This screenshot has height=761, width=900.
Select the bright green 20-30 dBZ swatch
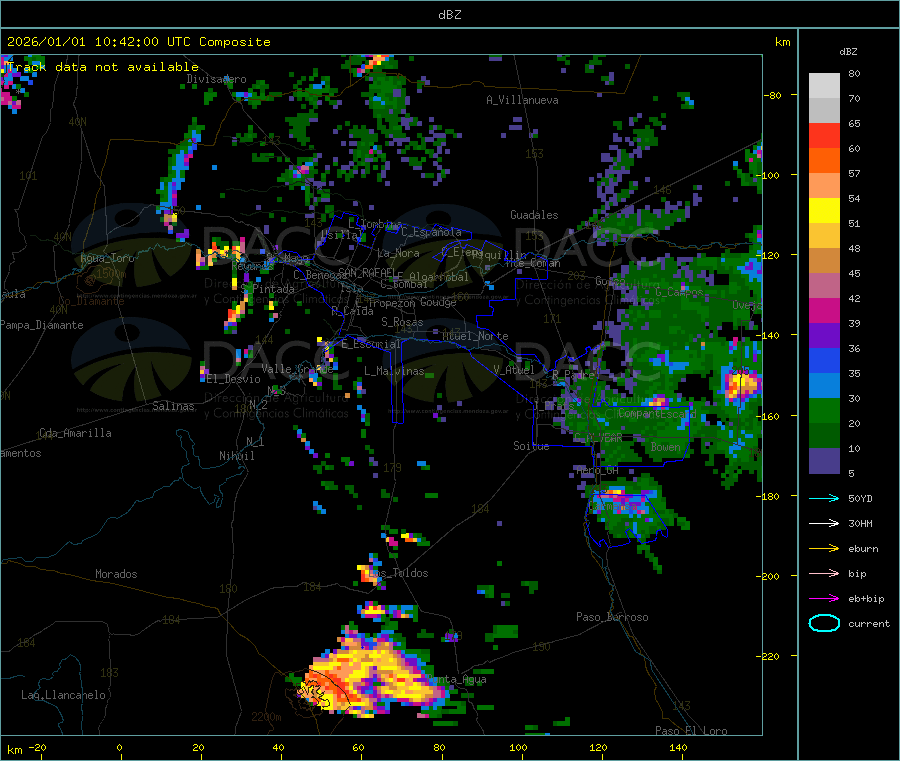(824, 410)
